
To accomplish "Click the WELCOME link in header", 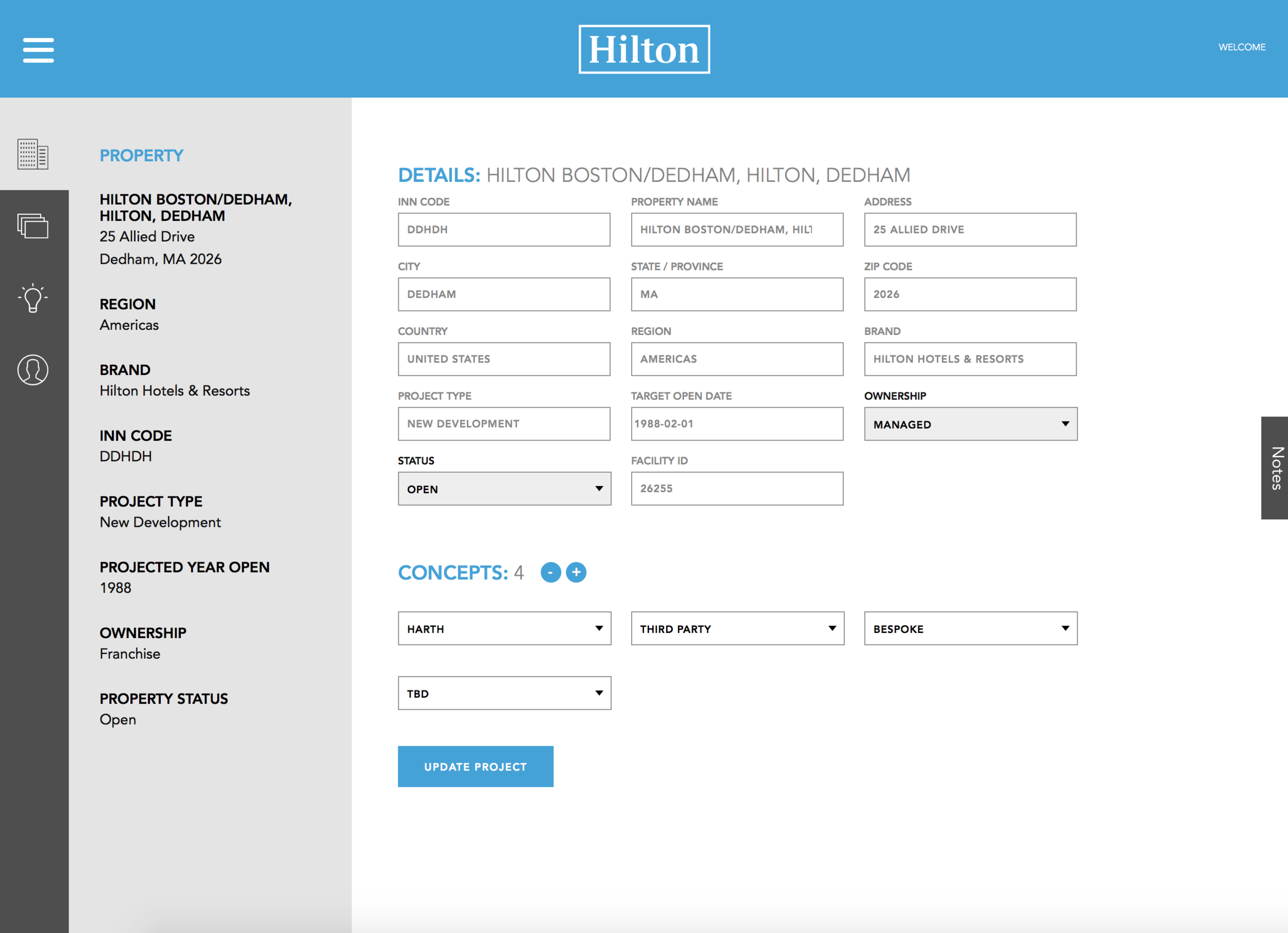I will coord(1242,47).
